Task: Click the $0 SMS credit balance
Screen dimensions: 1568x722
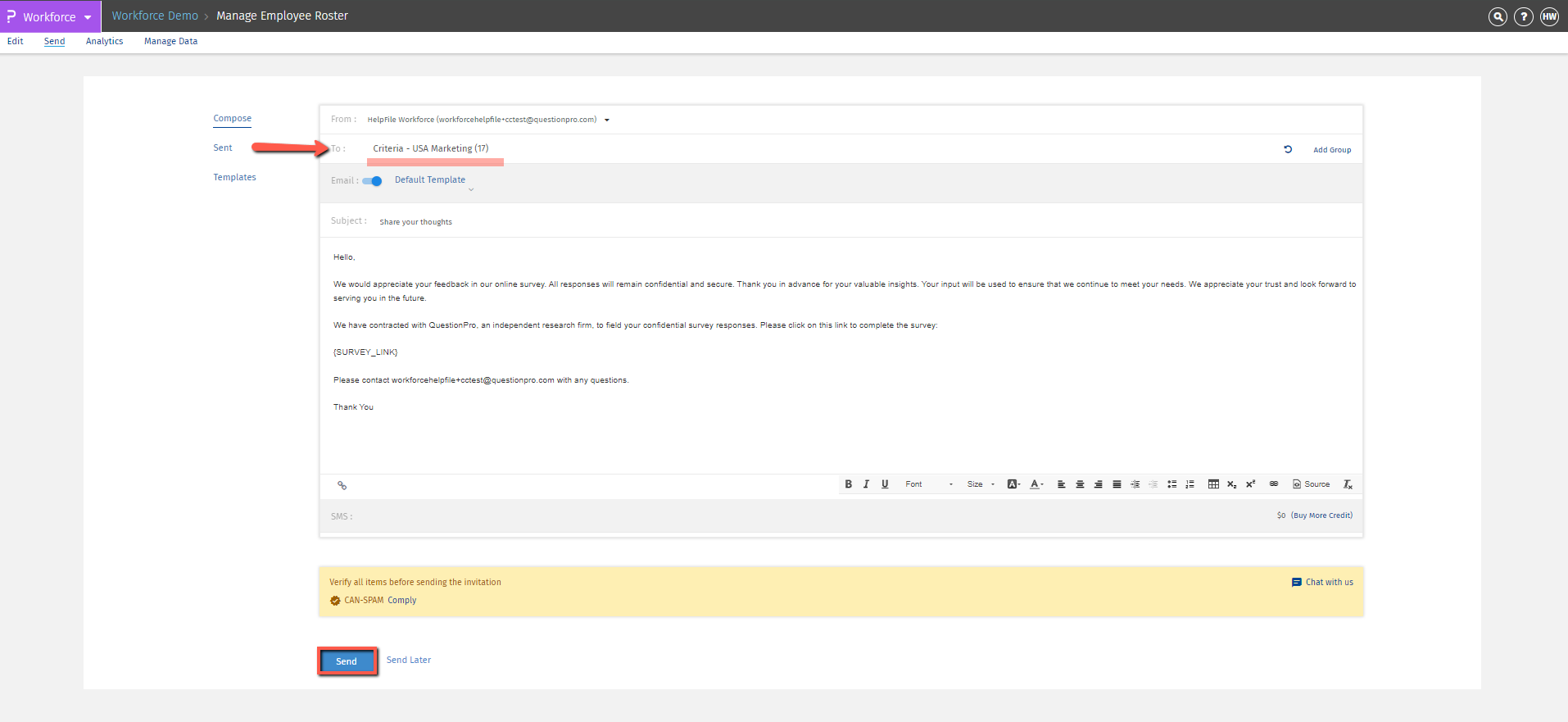Action: click(1281, 515)
